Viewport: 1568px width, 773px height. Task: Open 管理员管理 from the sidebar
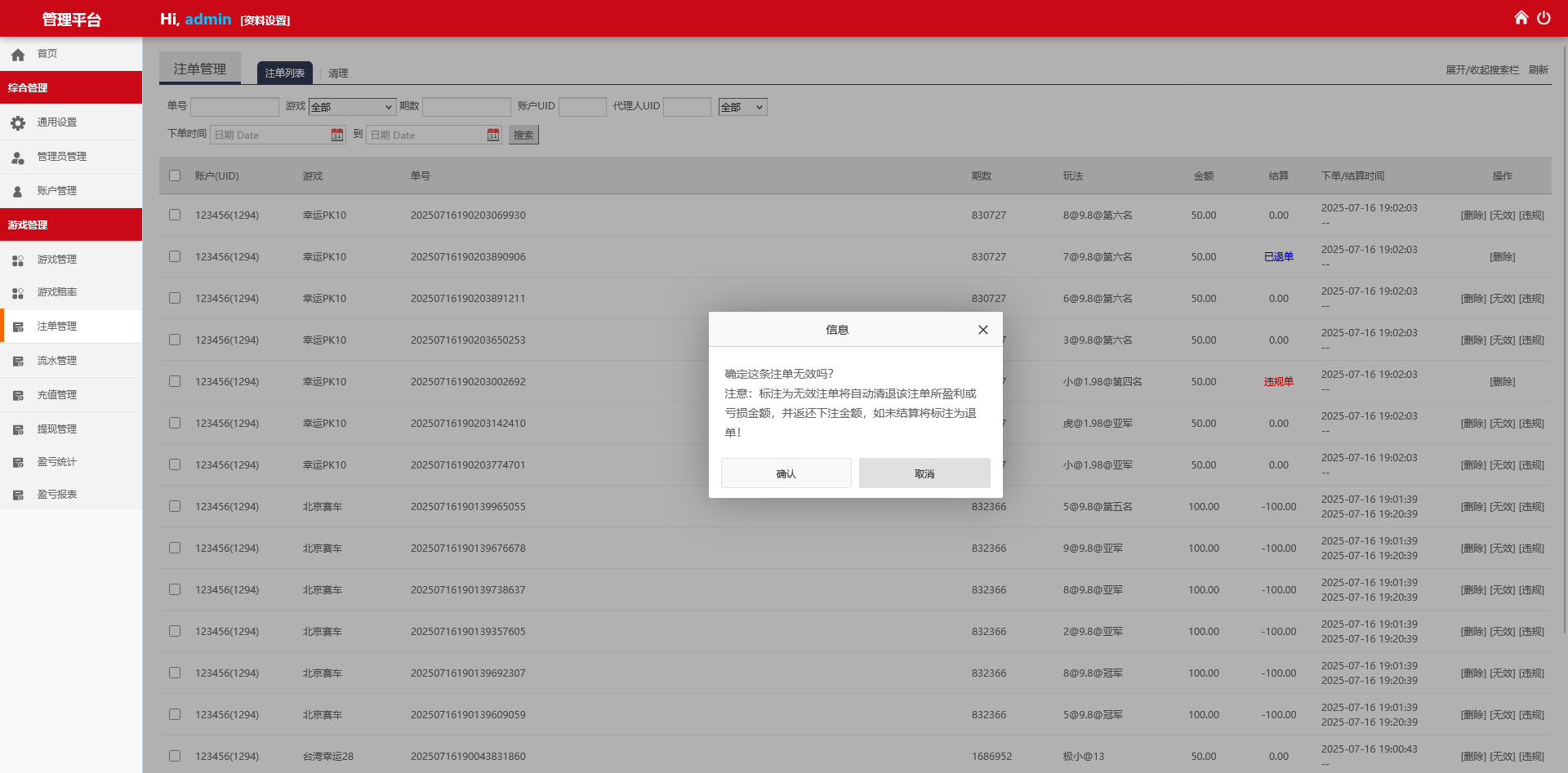point(61,157)
